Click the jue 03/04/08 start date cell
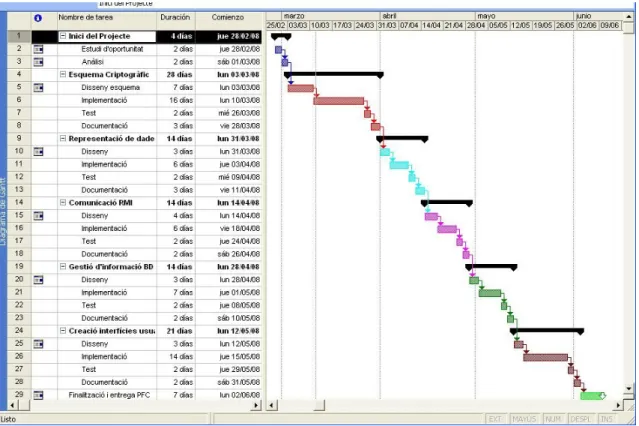Image resolution: width=639 pixels, height=426 pixels. pos(229,164)
